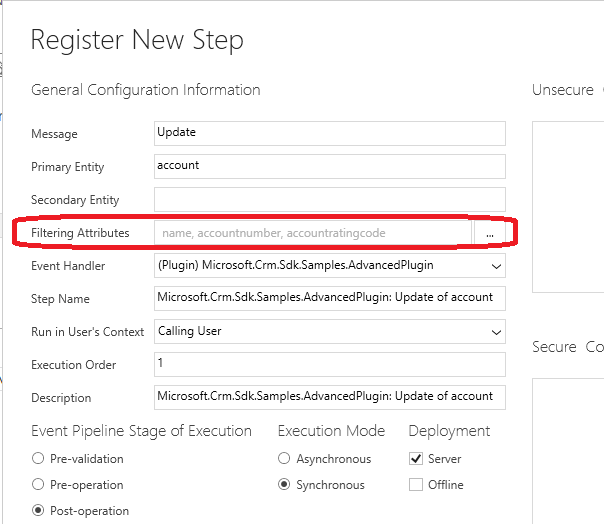This screenshot has height=524, width=604.
Task: Uncheck the Server deployment checkbox
Action: pyautogui.click(x=416, y=459)
